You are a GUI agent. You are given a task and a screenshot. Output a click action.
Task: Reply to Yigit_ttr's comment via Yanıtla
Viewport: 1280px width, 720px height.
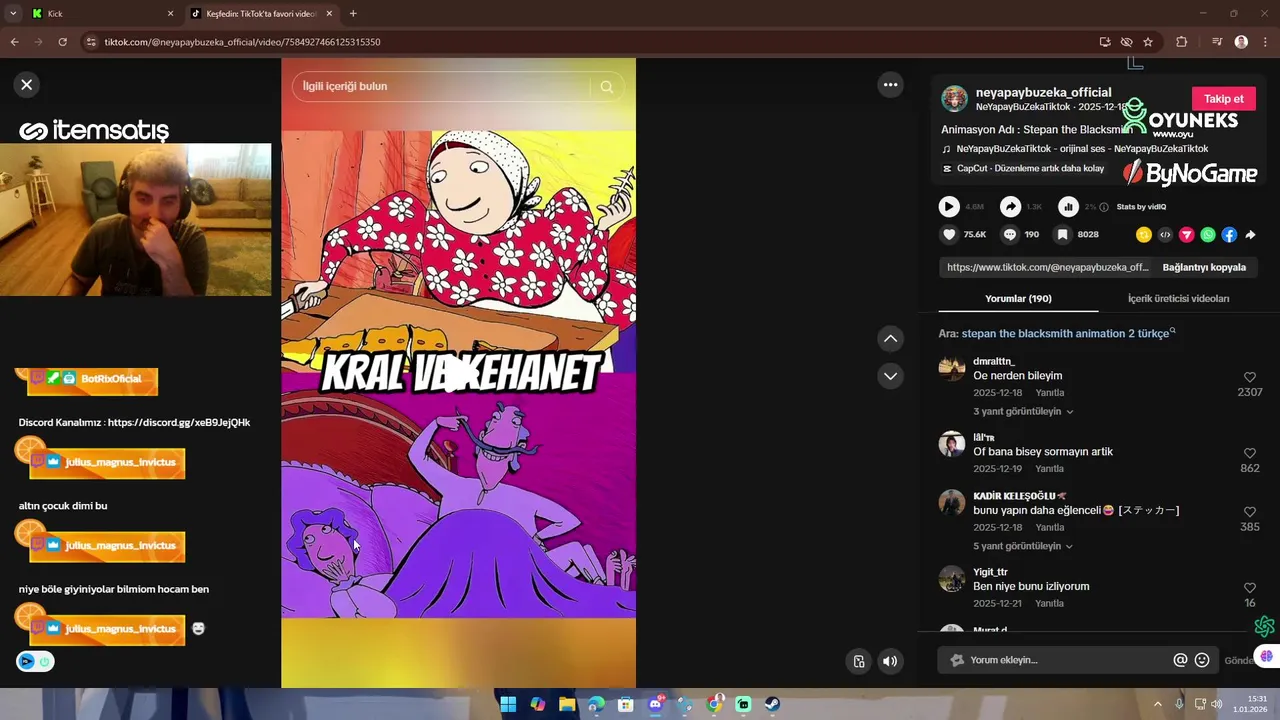tap(1049, 604)
